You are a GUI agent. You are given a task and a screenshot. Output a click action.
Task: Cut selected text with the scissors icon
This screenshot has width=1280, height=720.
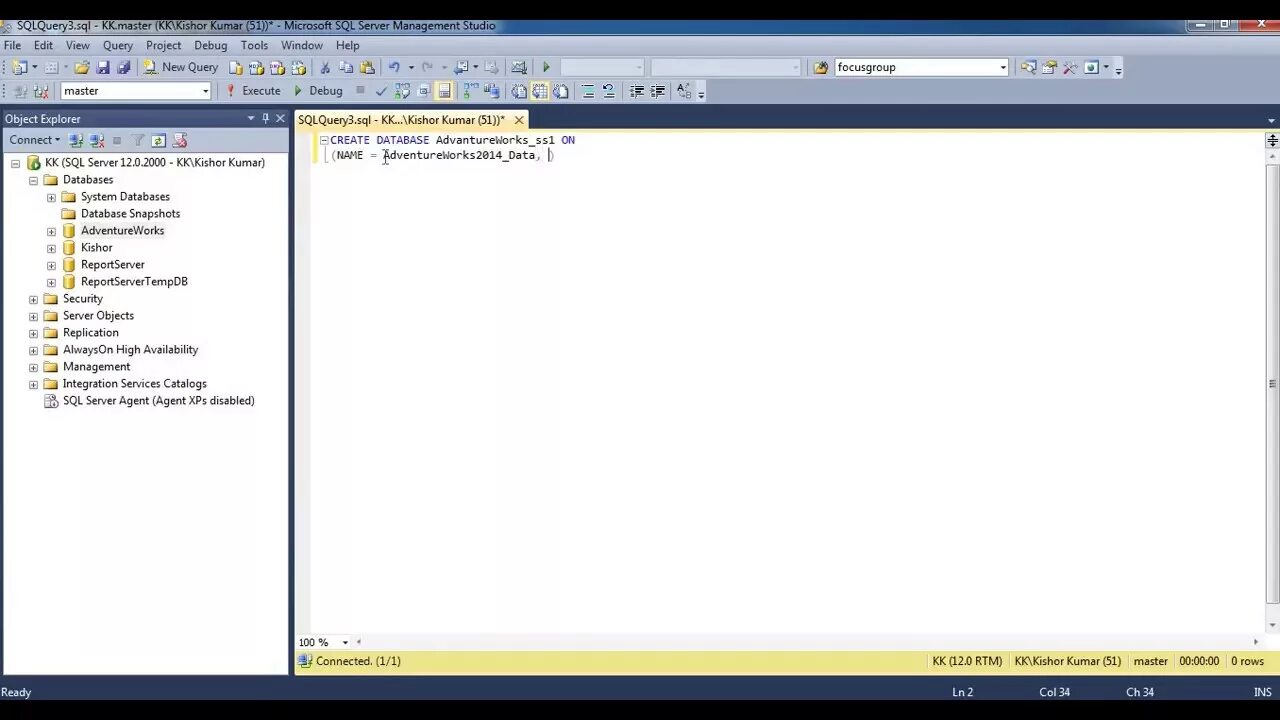324,68
